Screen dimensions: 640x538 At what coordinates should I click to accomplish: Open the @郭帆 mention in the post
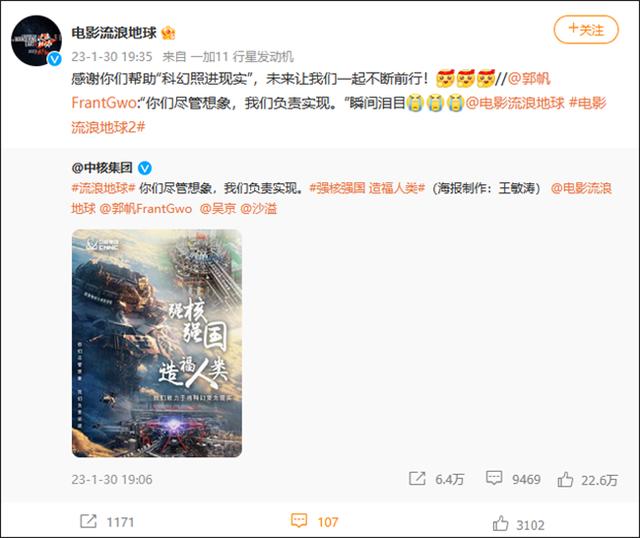[529, 78]
